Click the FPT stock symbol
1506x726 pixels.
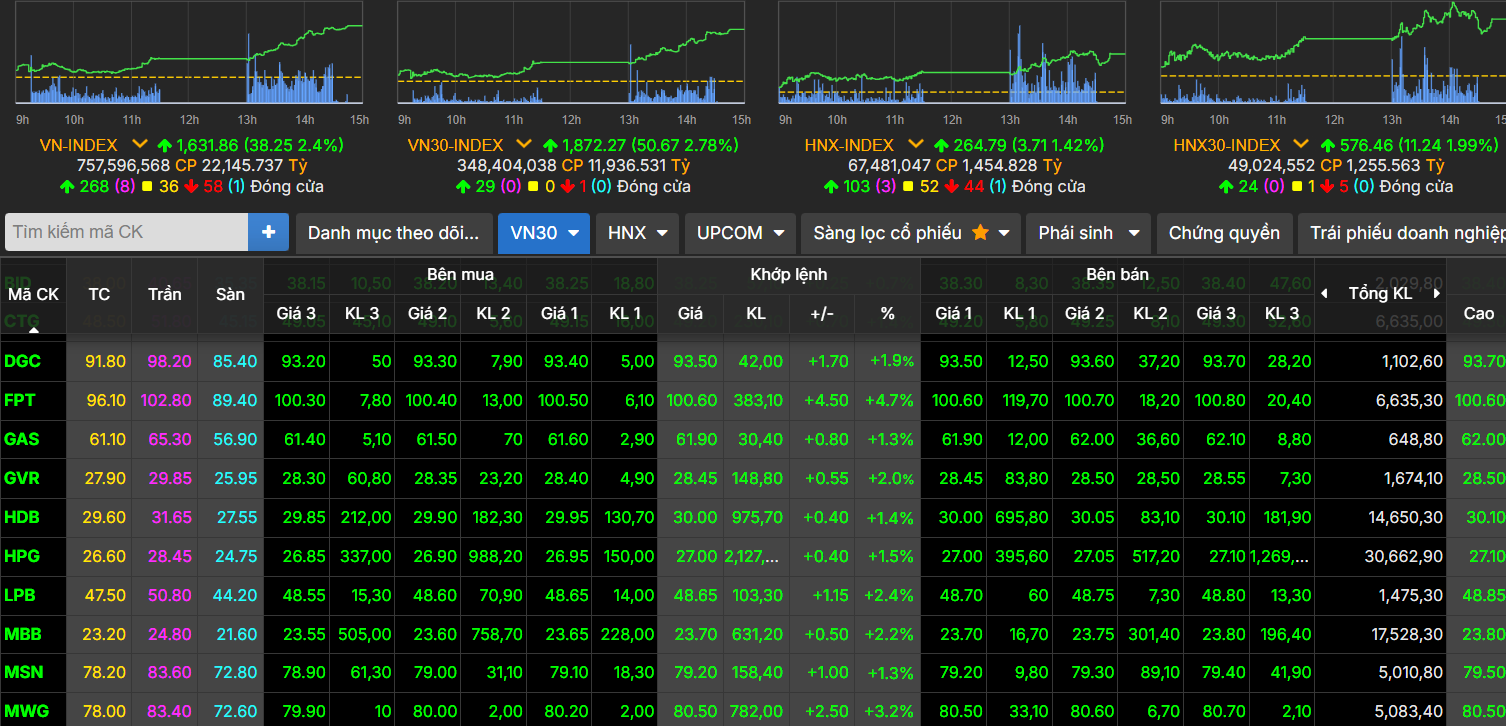click(20, 400)
